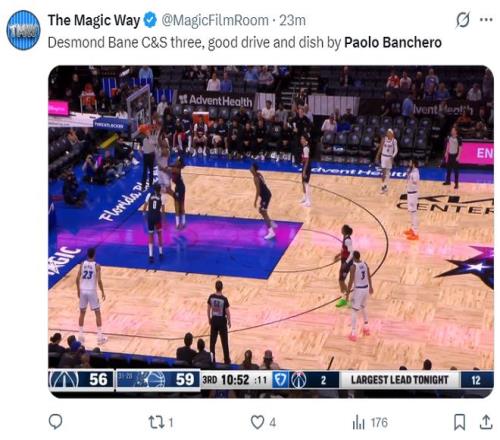Image resolution: width=500 pixels, height=440 pixels.
Task: Open the three-dot more options menu
Action: (x=486, y=20)
